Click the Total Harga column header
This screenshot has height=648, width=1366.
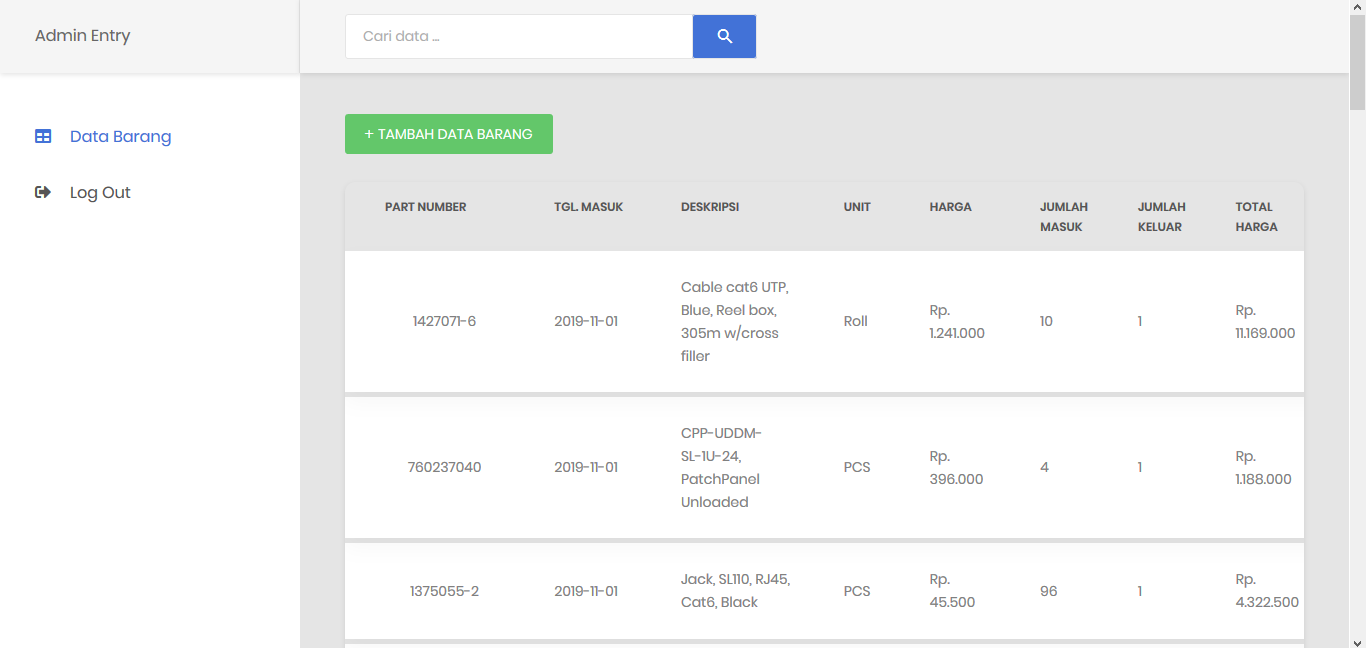tap(1256, 217)
